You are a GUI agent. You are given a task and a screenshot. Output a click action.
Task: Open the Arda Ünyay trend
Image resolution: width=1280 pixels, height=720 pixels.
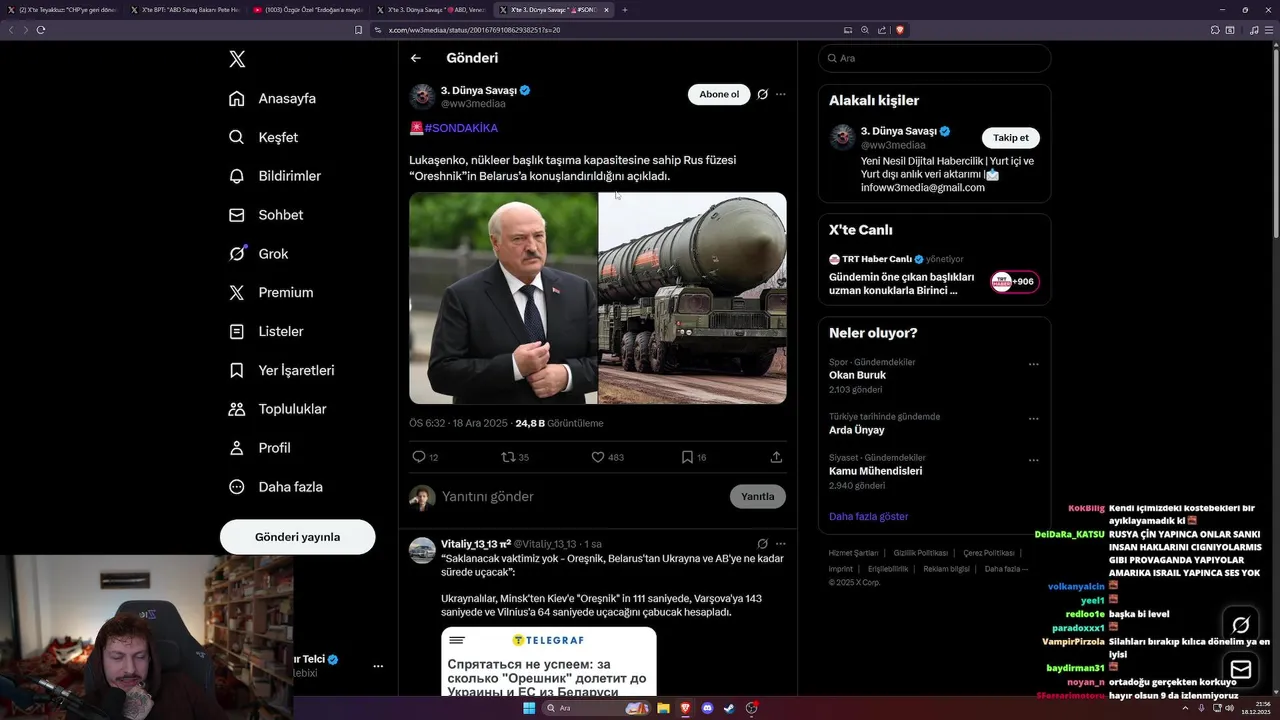pyautogui.click(x=857, y=430)
